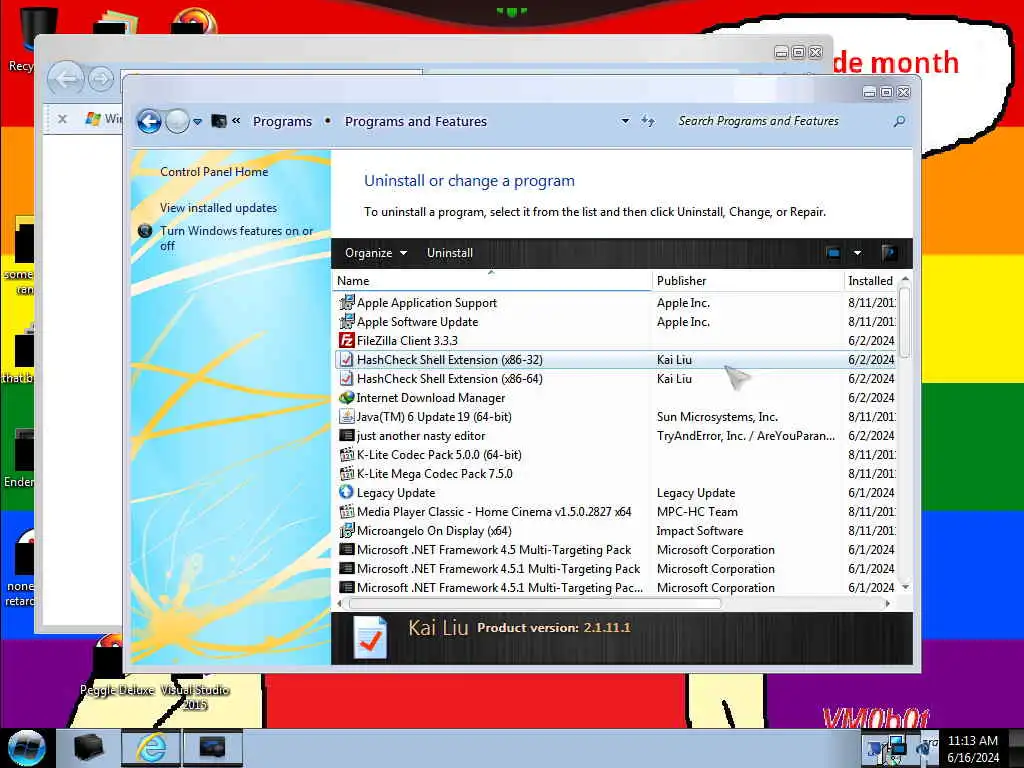Click the taskbar clock showing 11:13 AM
The width and height of the screenshot is (1024, 768).
tap(972, 748)
